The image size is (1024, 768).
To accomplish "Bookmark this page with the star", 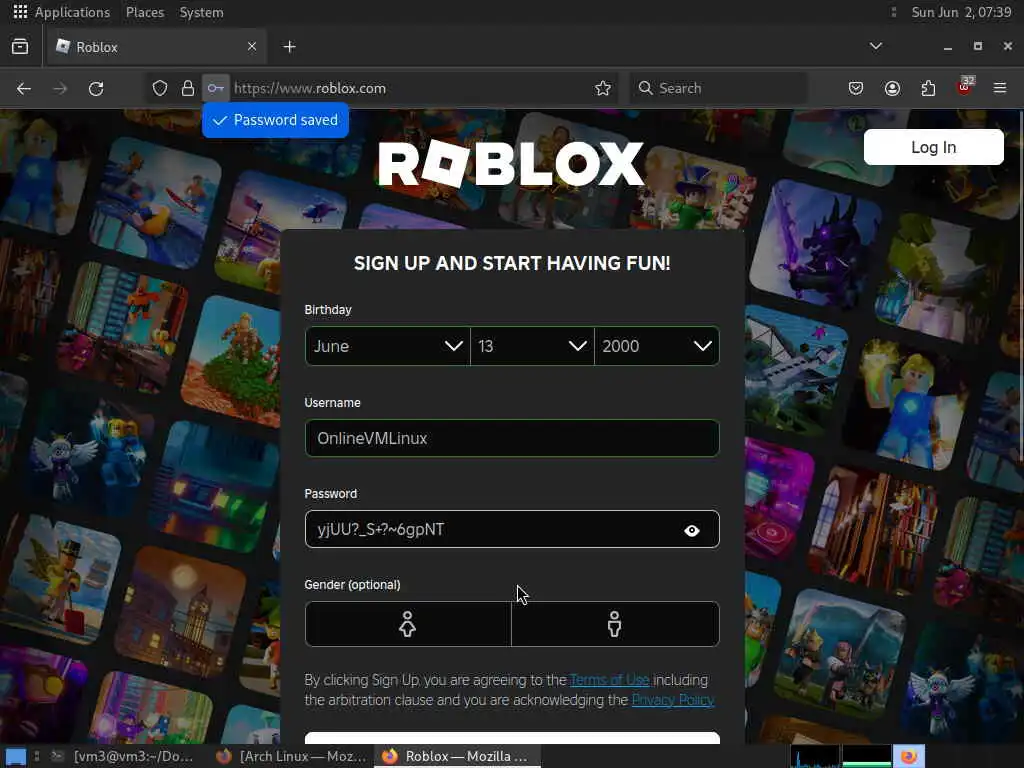I will pos(603,88).
